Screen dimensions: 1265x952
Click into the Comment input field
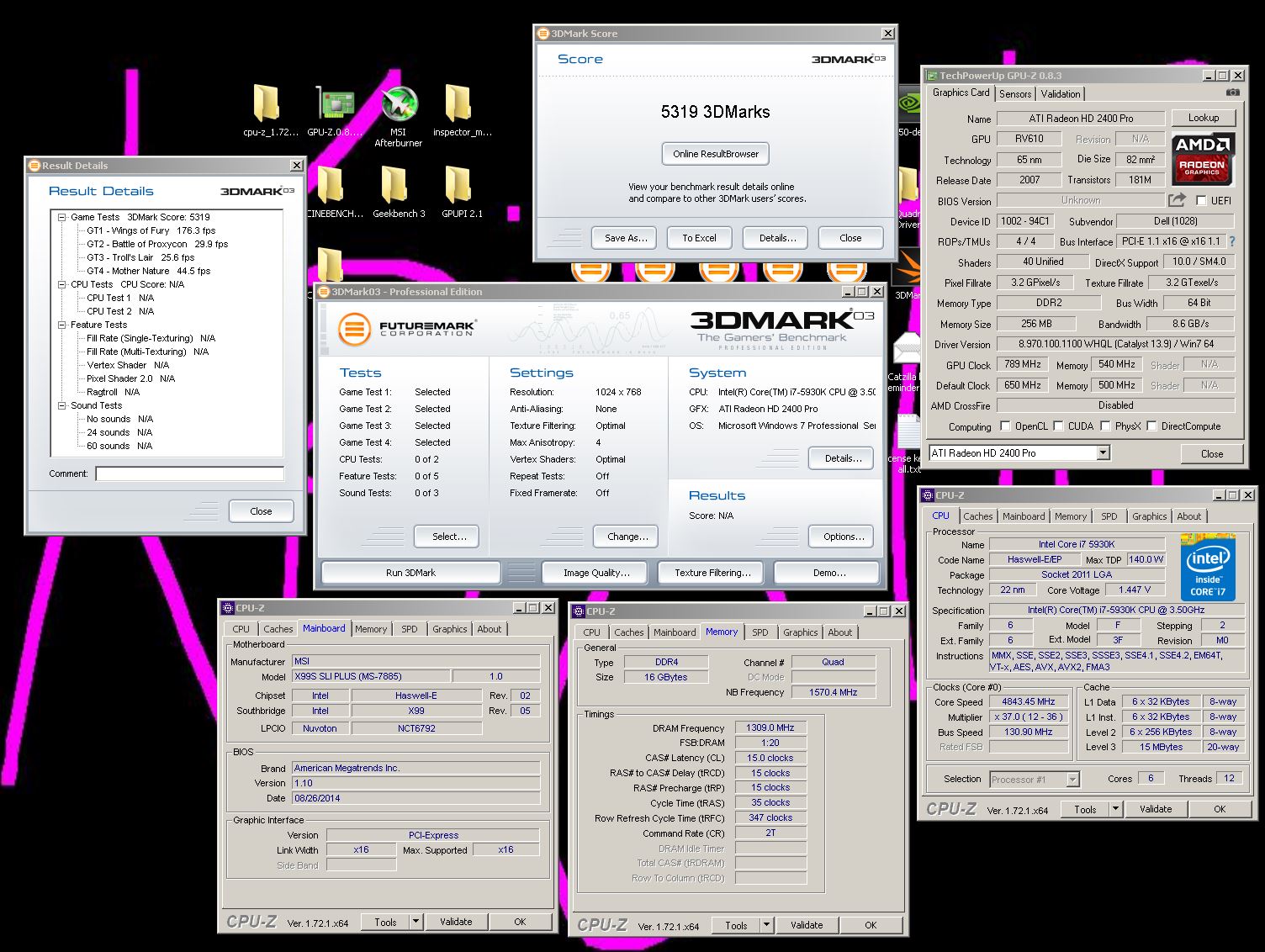pyautogui.click(x=189, y=474)
